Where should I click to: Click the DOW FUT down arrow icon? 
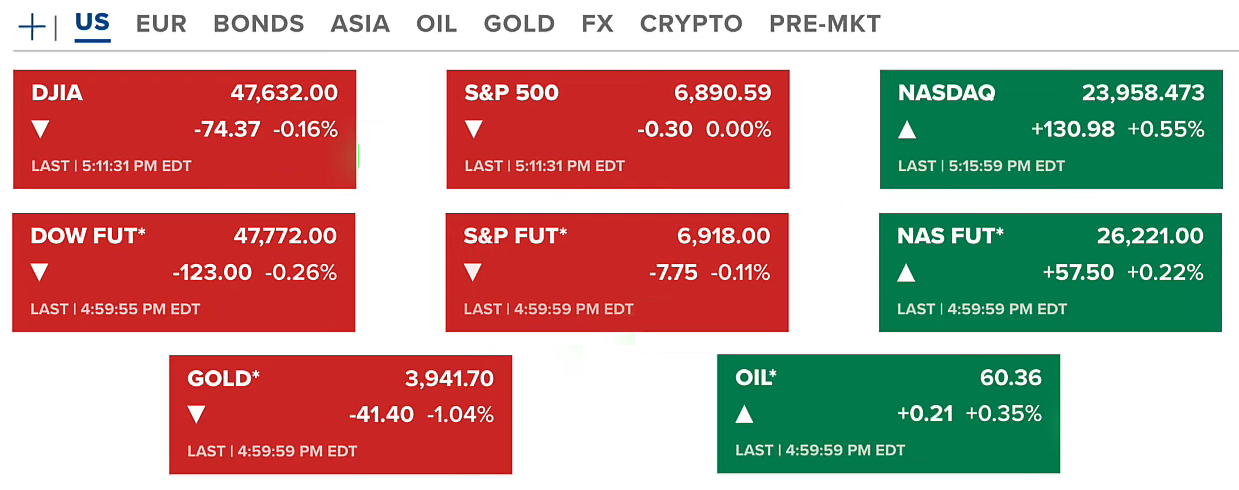40,272
